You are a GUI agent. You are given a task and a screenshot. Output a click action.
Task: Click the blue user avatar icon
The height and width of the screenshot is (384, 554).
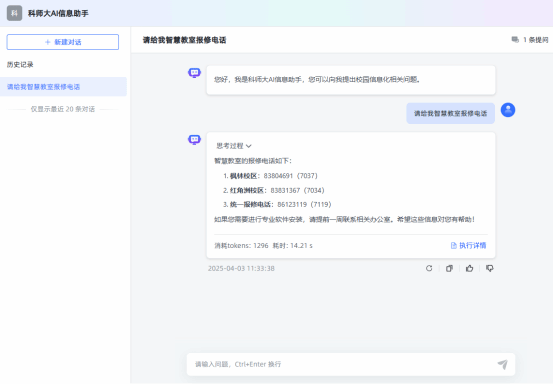(508, 110)
